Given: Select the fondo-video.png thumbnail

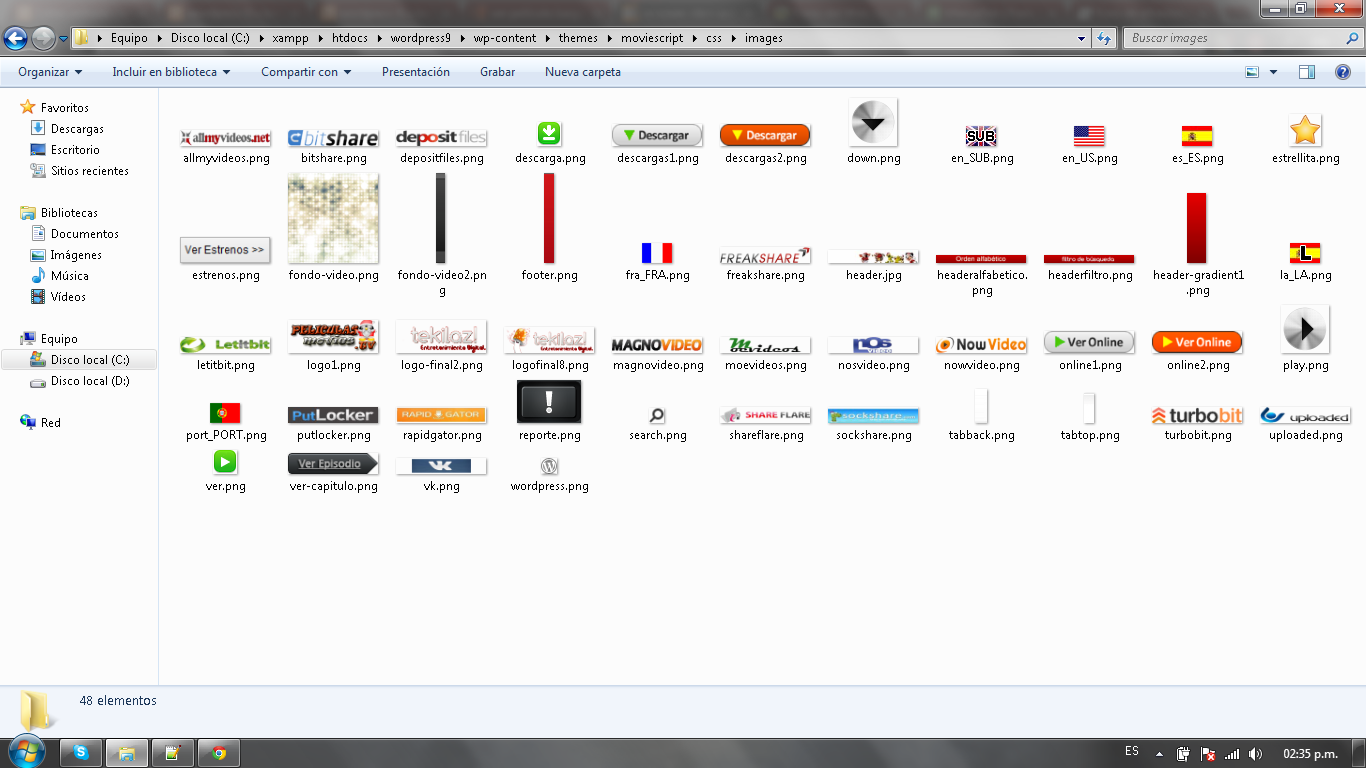Looking at the screenshot, I should [x=333, y=219].
